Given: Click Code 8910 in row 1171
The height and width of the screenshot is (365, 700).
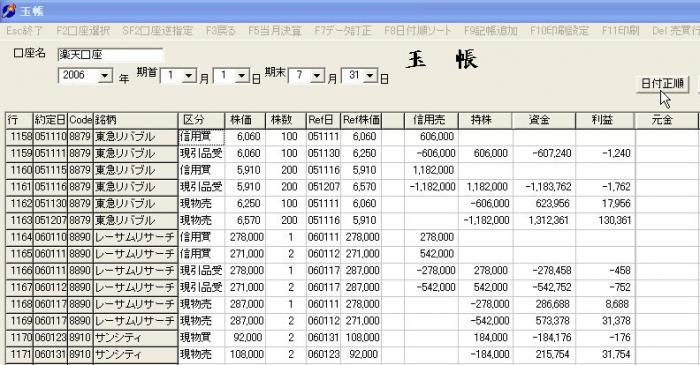Looking at the screenshot, I should coord(80,354).
